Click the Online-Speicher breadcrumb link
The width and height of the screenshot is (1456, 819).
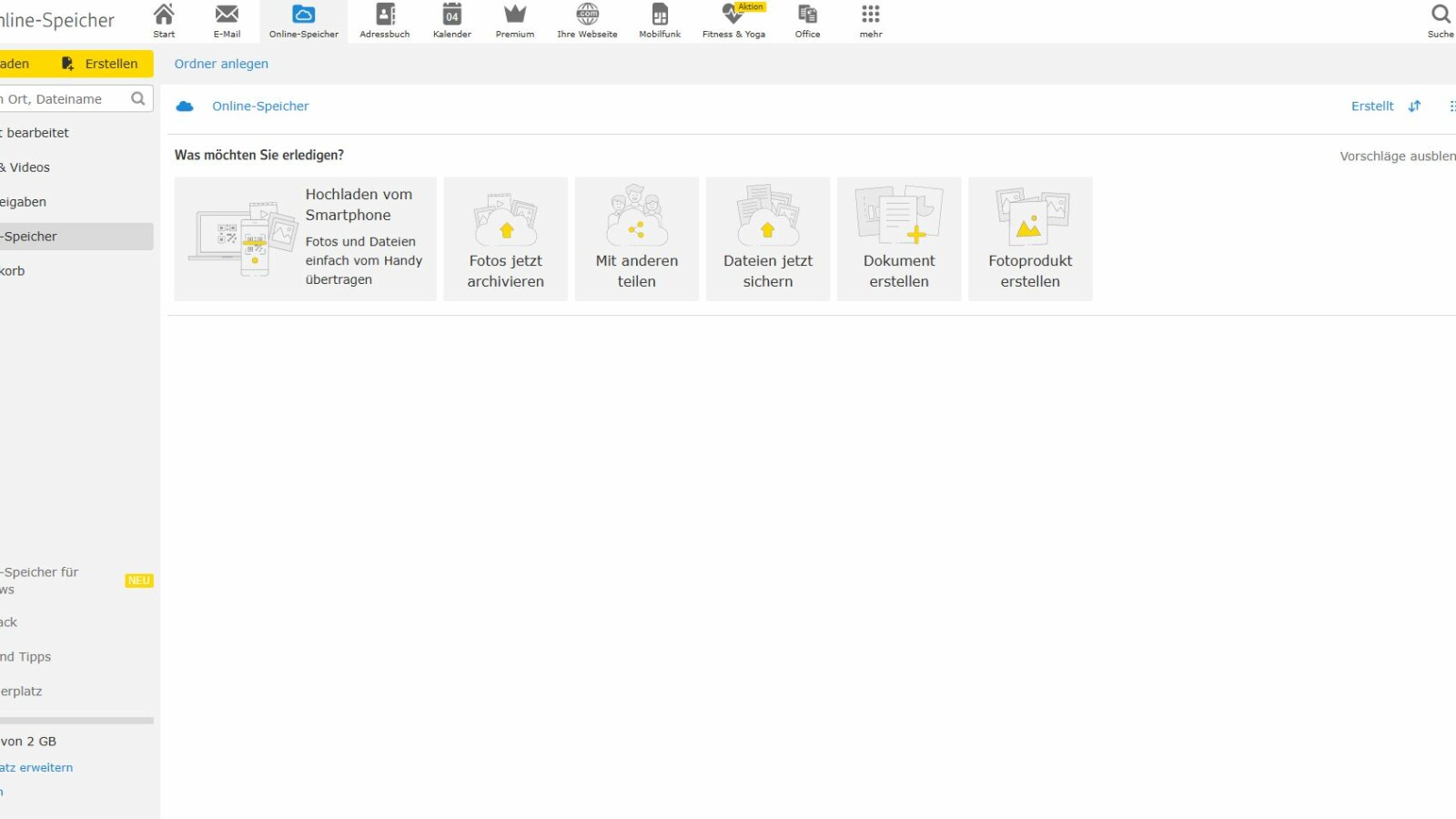tap(260, 106)
